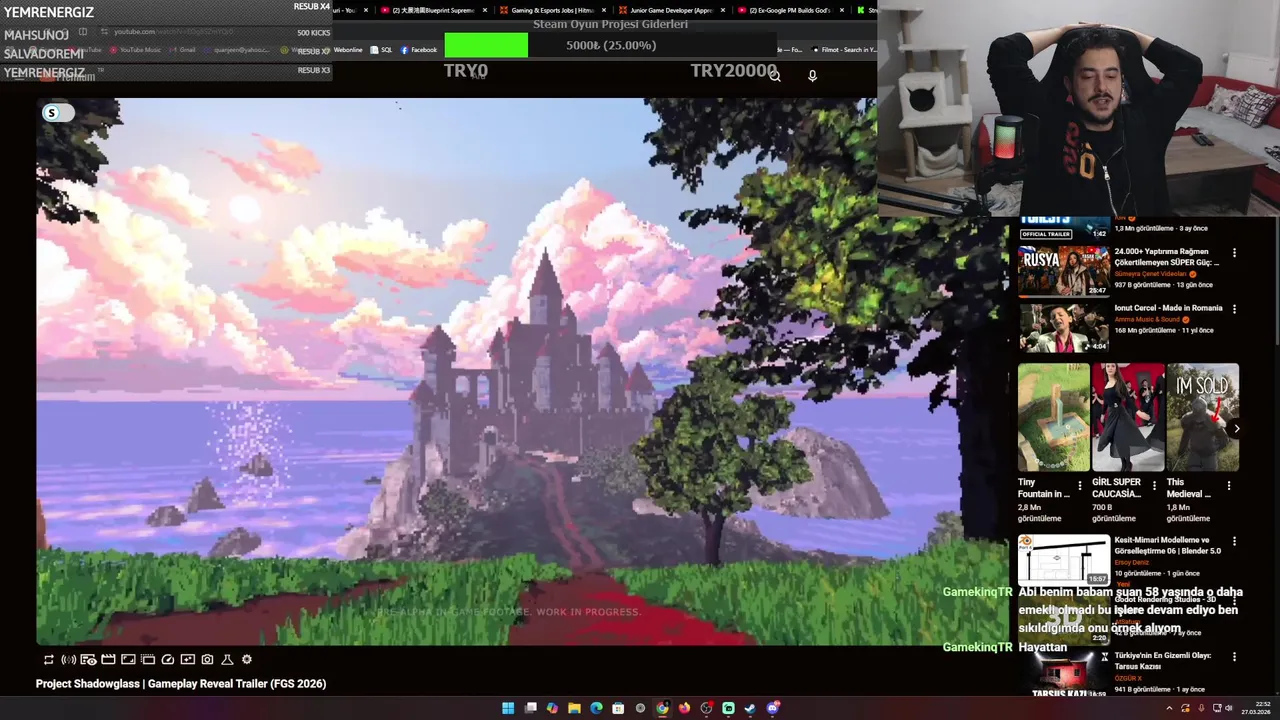Click the Project Shadowglass video title
The image size is (1280, 720).
[181, 684]
